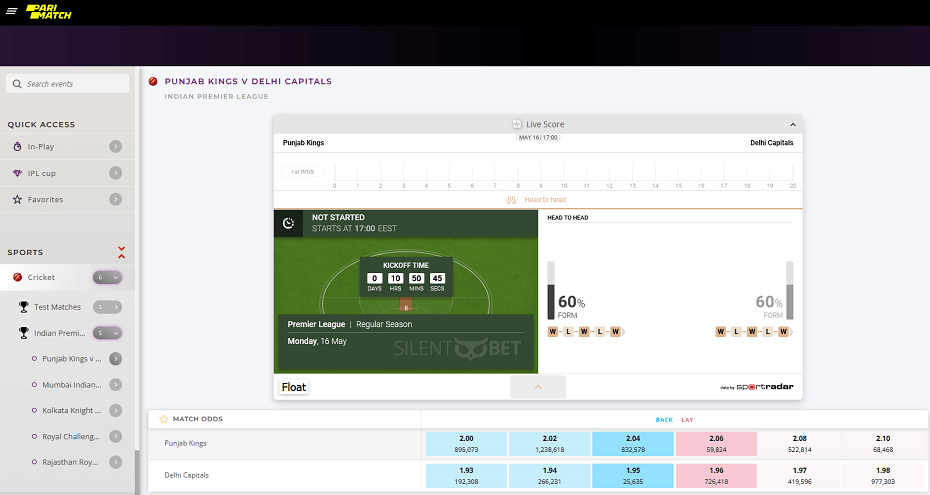Click the Favorites star icon
930x495 pixels.
tap(17, 199)
